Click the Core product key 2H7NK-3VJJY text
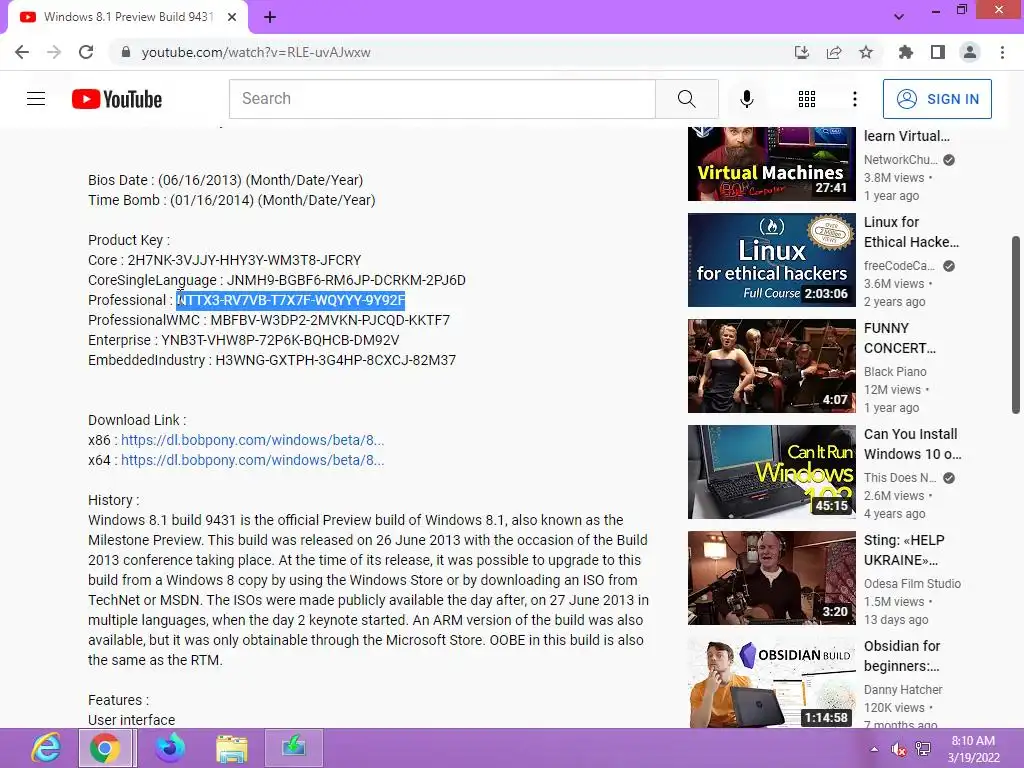Viewport: 1024px width, 768px height. coord(244,260)
